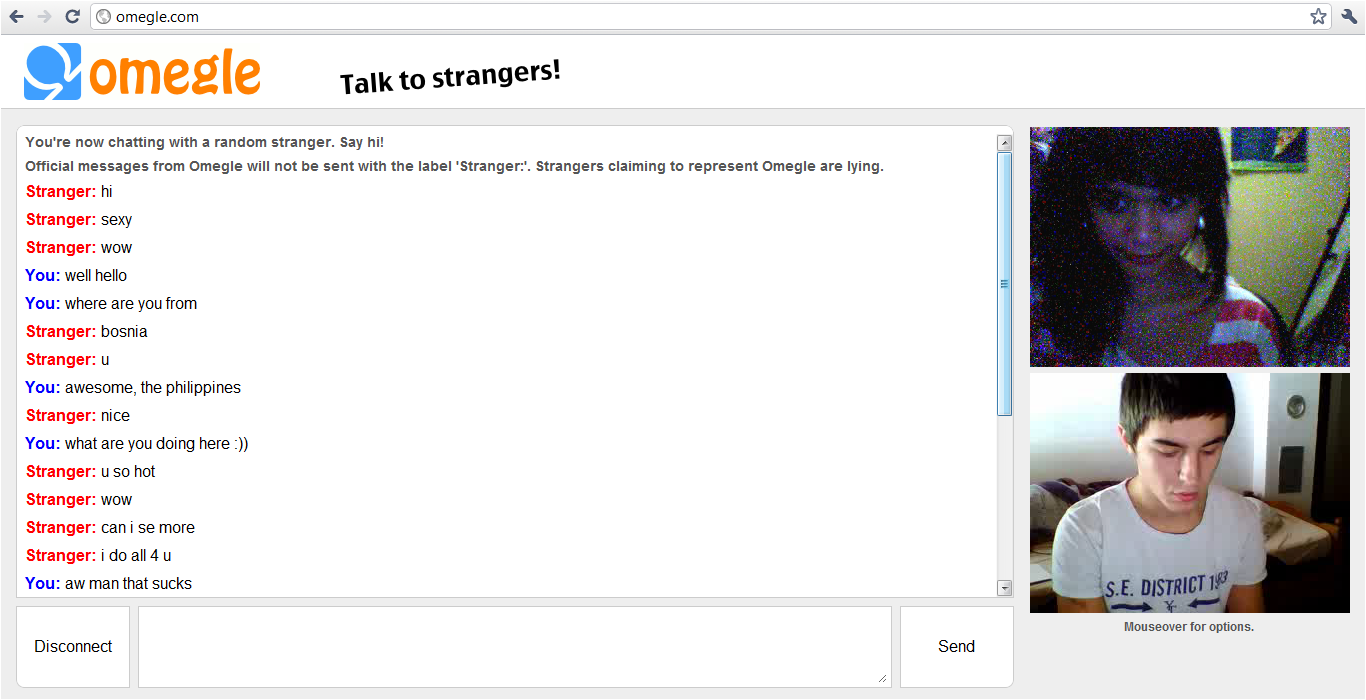Click the 'Stranger: i do all 4 u' message
Image resolution: width=1366 pixels, height=700 pixels.
pos(99,556)
